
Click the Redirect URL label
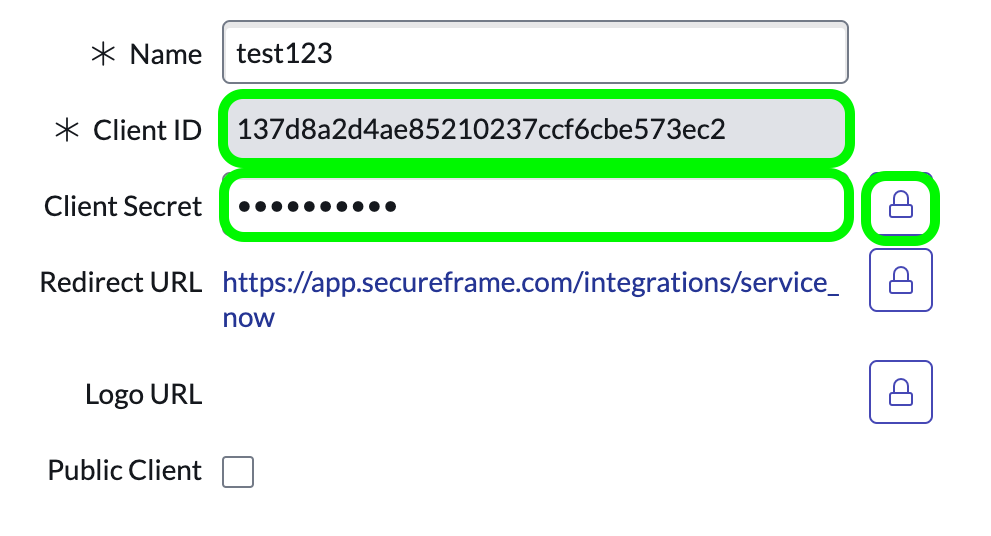coord(121,283)
